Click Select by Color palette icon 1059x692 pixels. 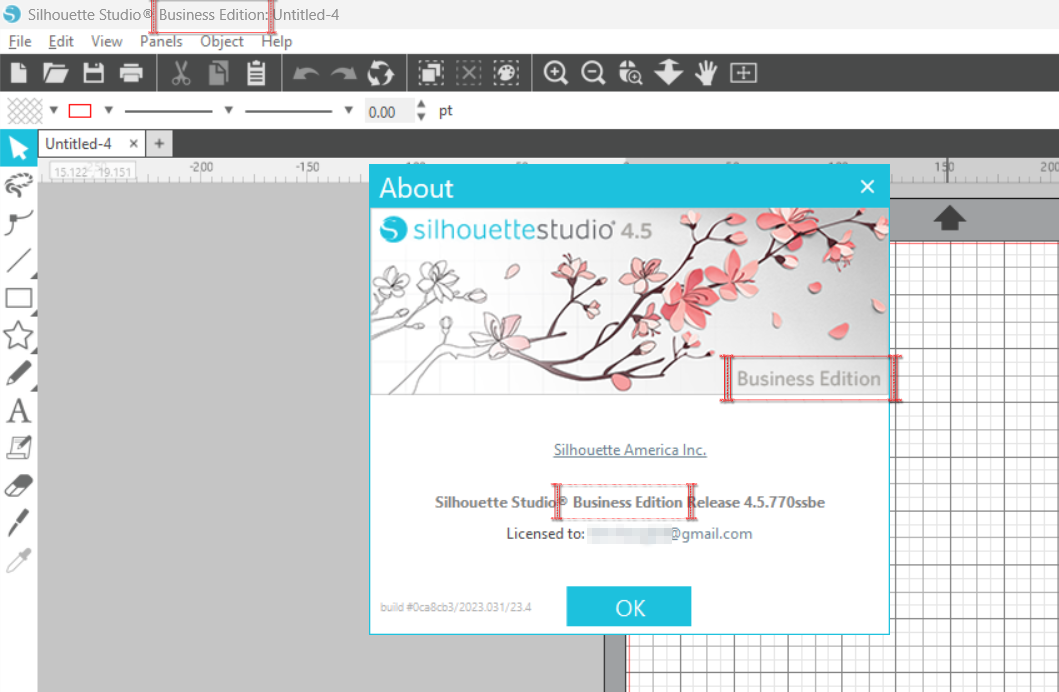pos(507,72)
